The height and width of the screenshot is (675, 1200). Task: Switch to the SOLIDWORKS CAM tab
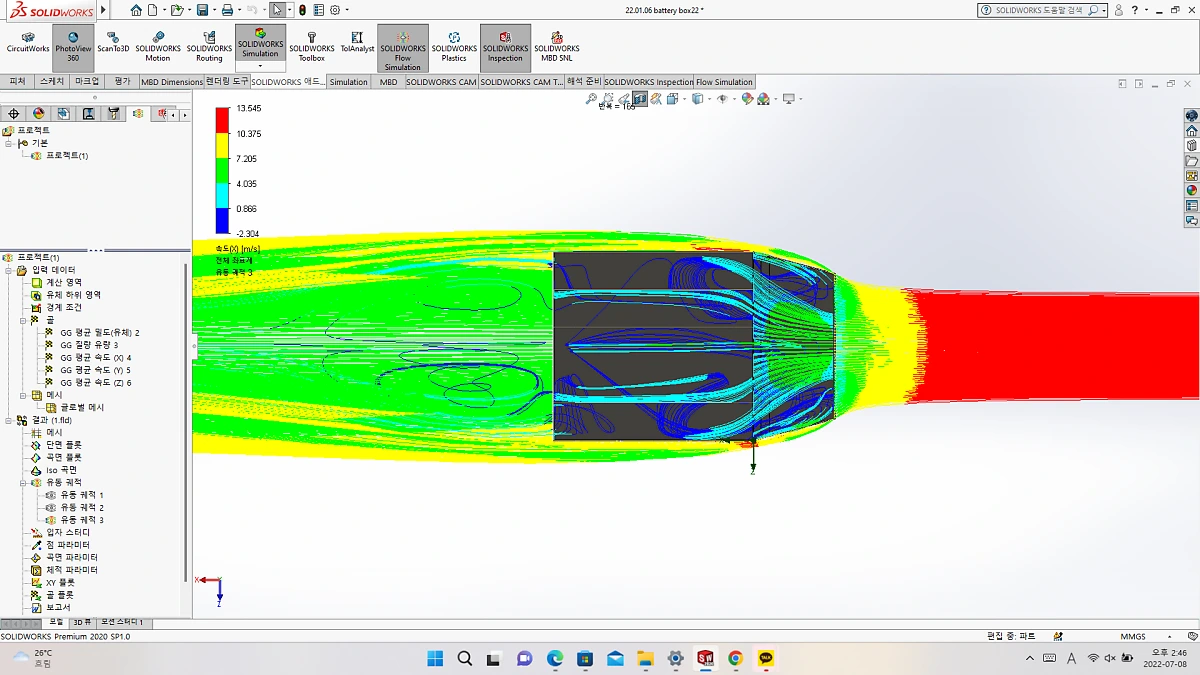point(441,82)
